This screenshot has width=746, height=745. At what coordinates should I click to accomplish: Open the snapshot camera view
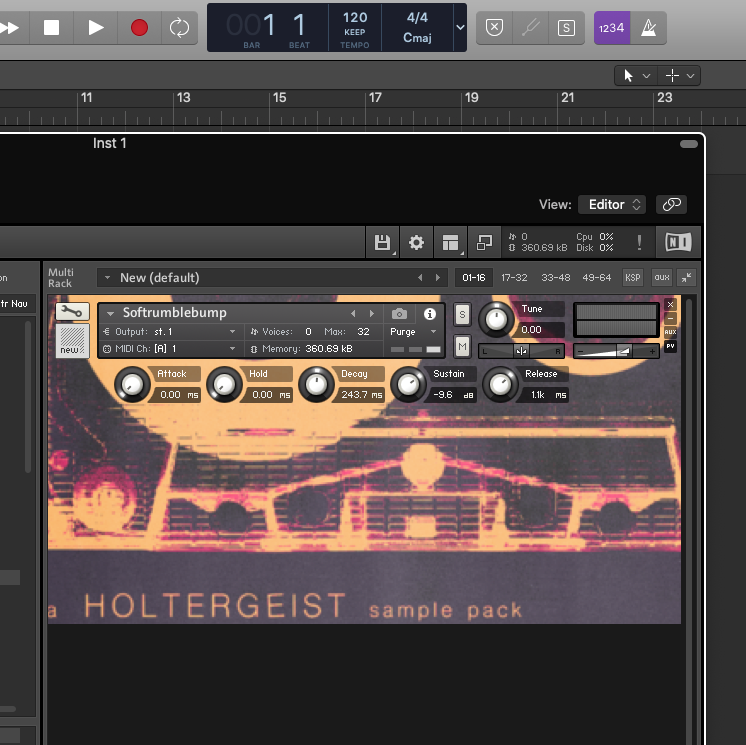(x=399, y=314)
